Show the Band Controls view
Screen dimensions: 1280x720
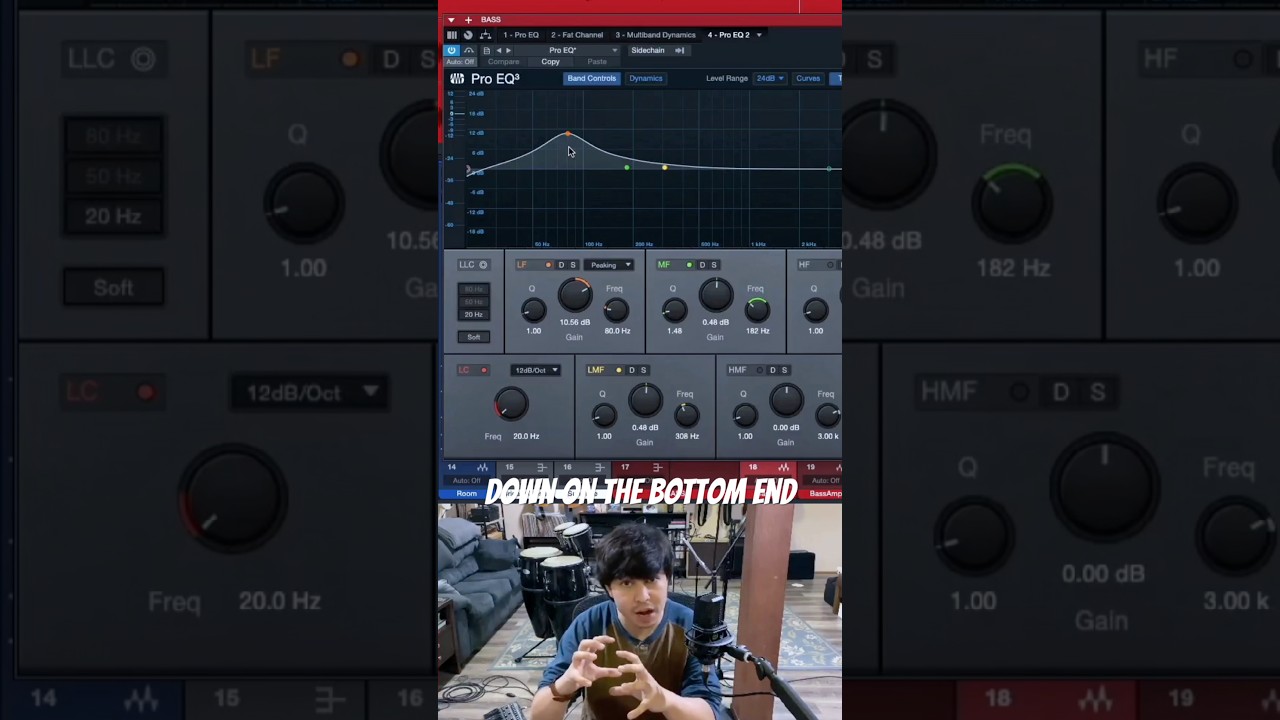click(592, 78)
